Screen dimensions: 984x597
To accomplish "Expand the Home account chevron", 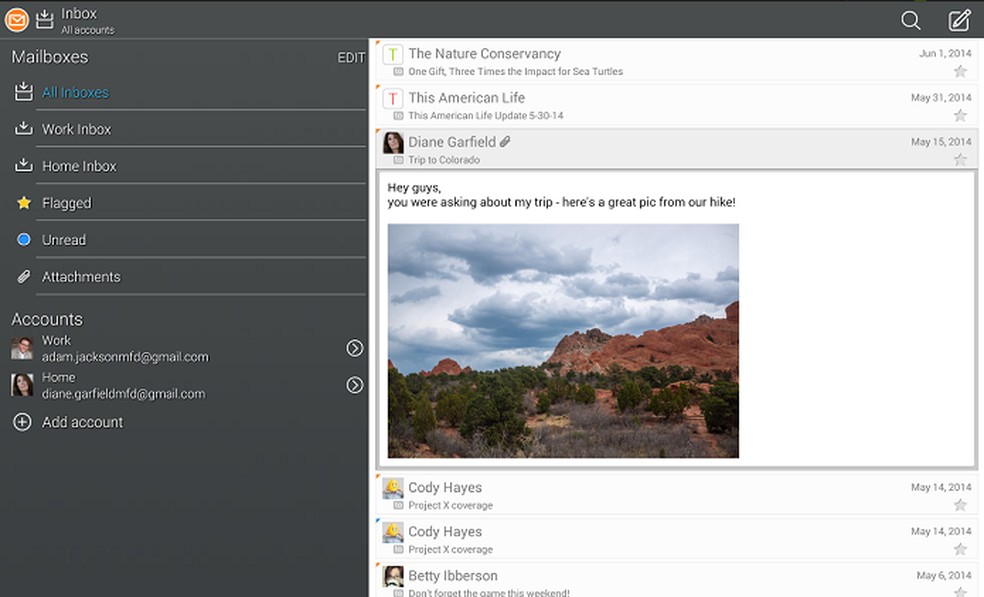I will pyautogui.click(x=355, y=385).
